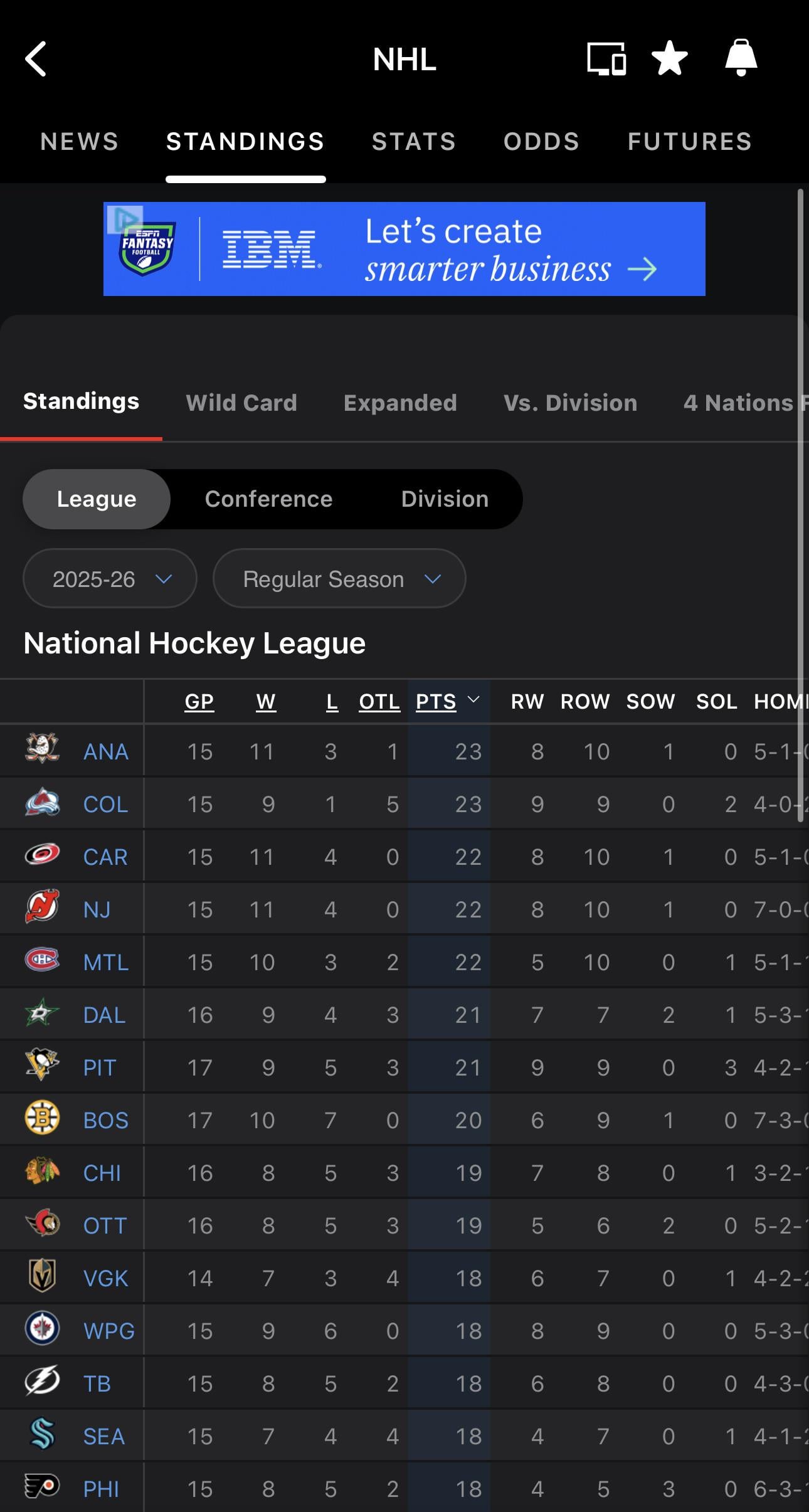Image resolution: width=809 pixels, height=1512 pixels.
Task: Switch to Division view
Action: coord(445,499)
